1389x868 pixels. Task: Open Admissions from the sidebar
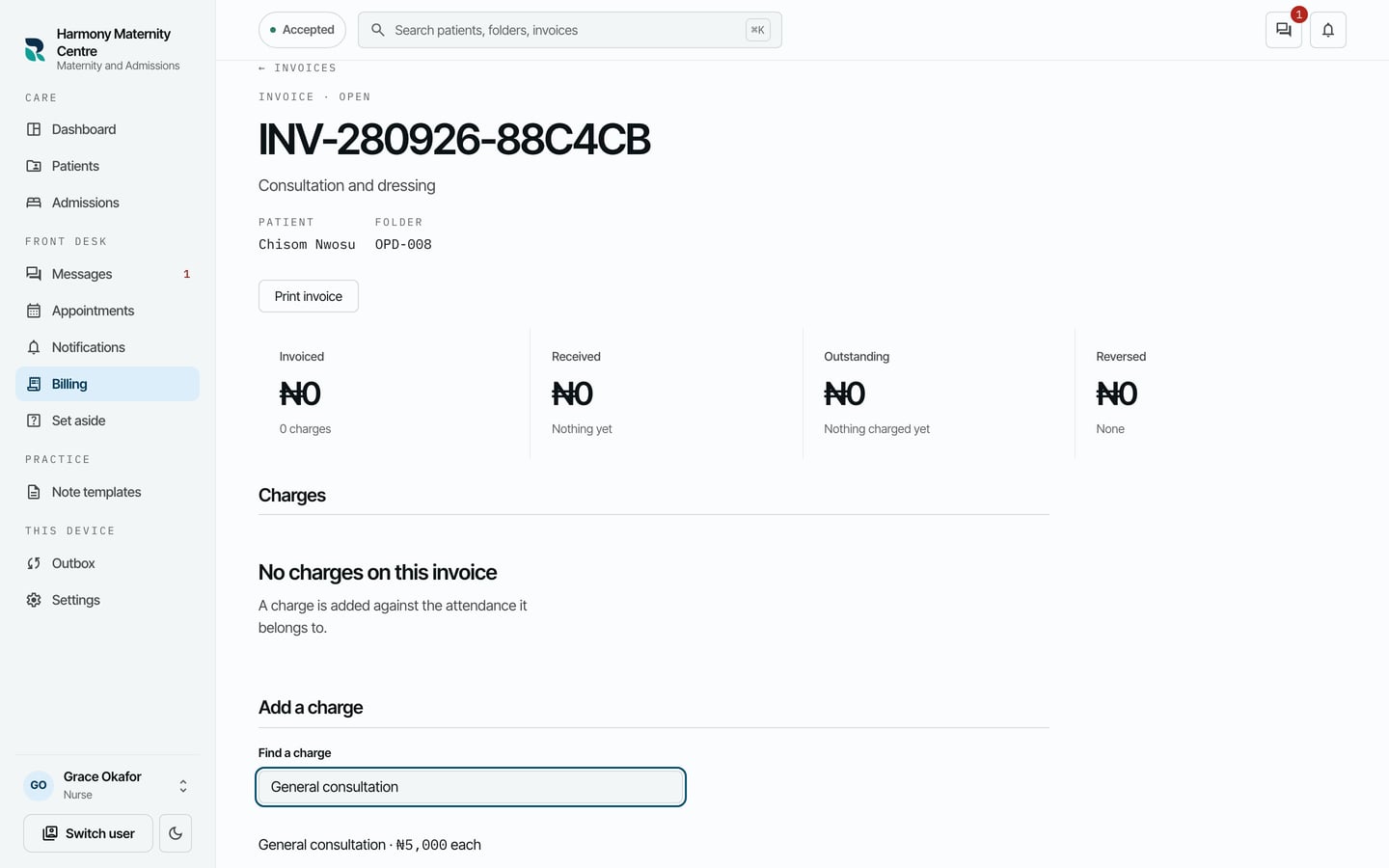click(107, 203)
